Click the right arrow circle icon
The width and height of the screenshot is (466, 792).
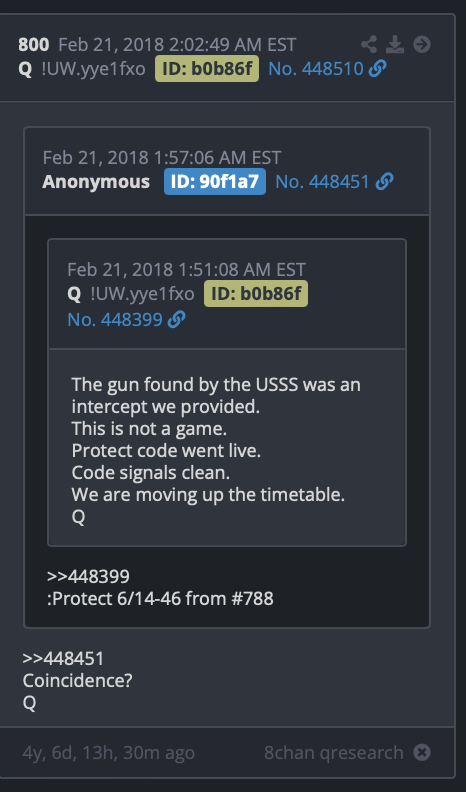point(422,44)
